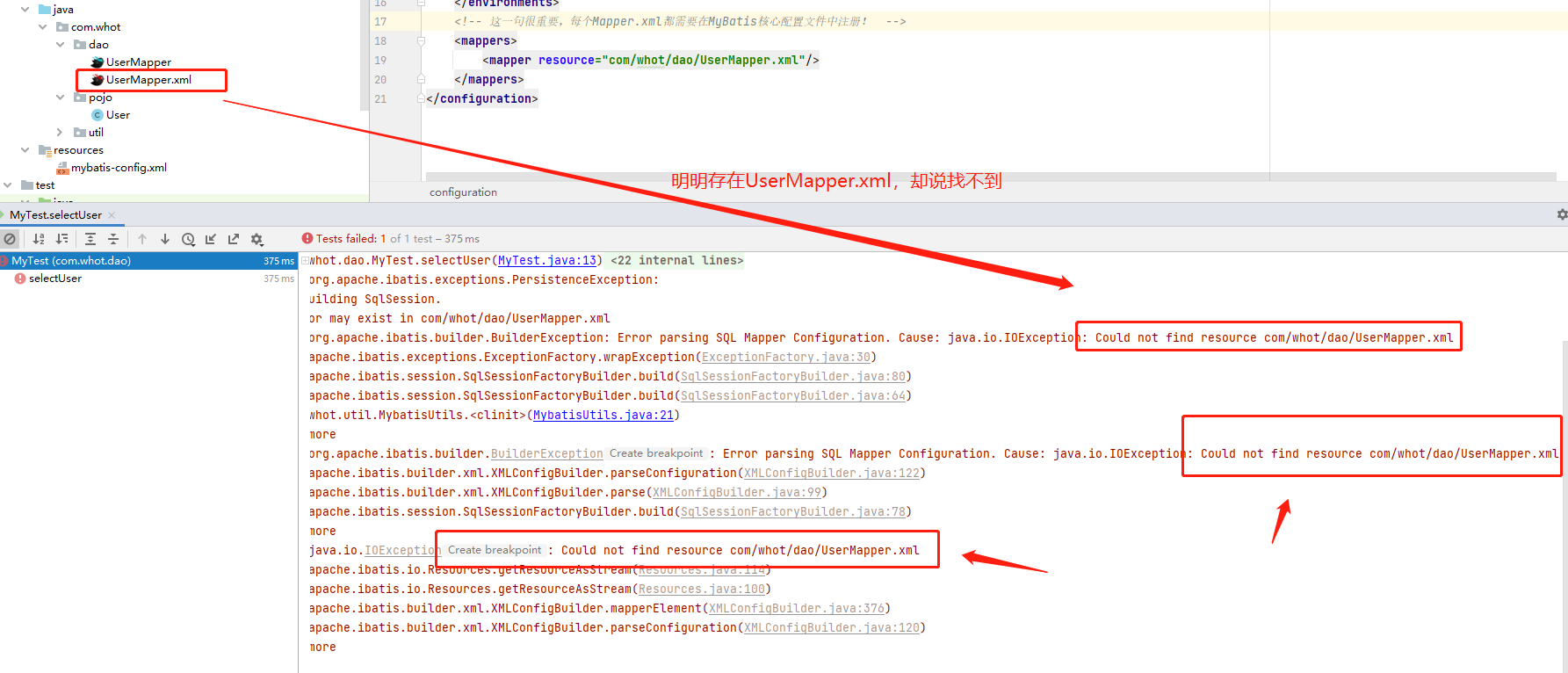Viewport: 1568px width, 673px height.
Task: Create breakpoint for BuilderException
Action: 656,453
